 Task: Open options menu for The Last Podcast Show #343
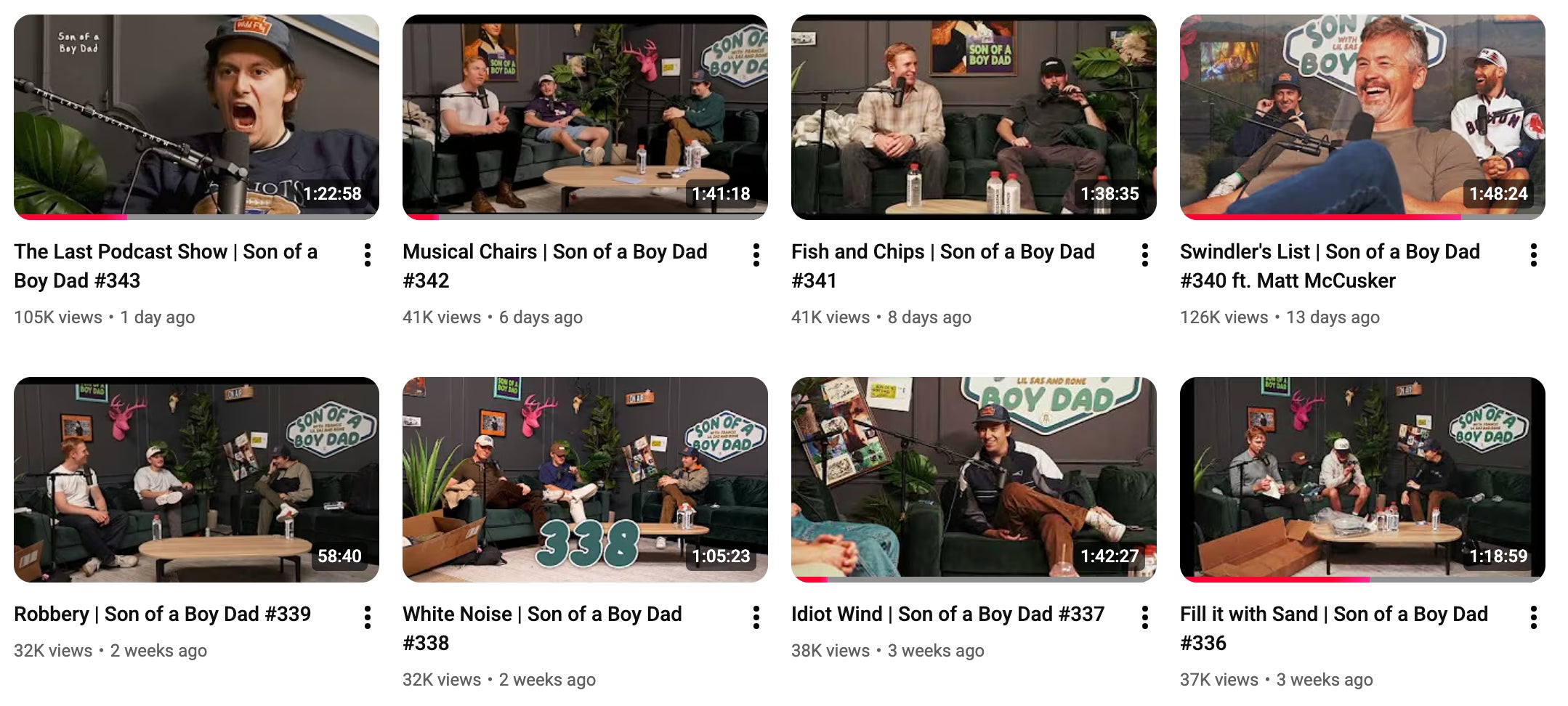pos(368,255)
